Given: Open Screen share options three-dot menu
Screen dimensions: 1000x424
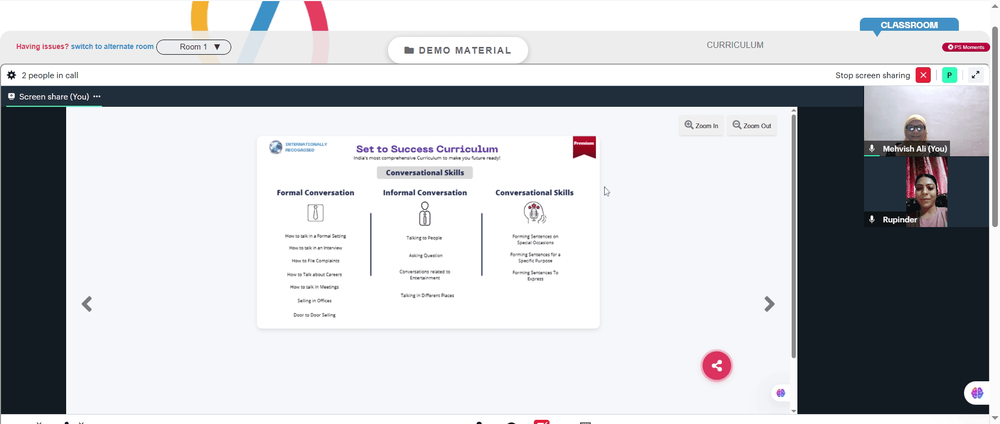Looking at the screenshot, I should (97, 96).
